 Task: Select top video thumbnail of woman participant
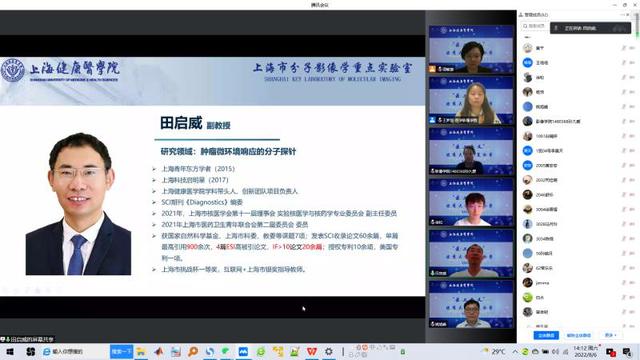471,49
